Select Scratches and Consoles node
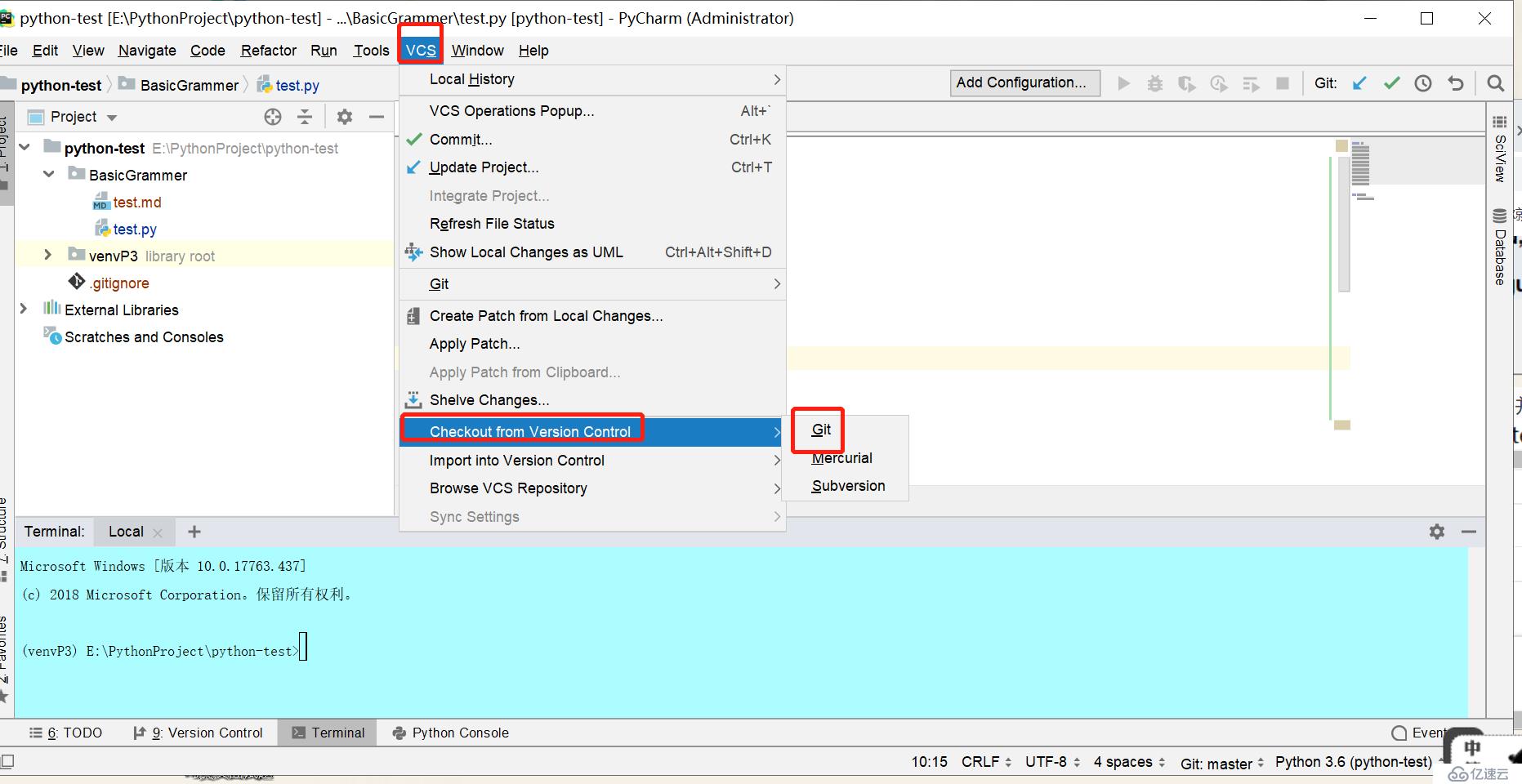The height and width of the screenshot is (784, 1522). [x=134, y=336]
